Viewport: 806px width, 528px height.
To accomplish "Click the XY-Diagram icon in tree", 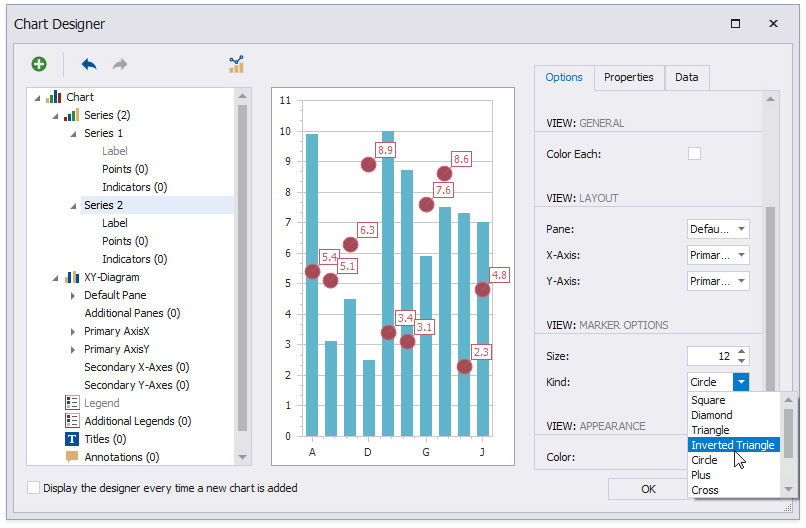I will [x=72, y=277].
